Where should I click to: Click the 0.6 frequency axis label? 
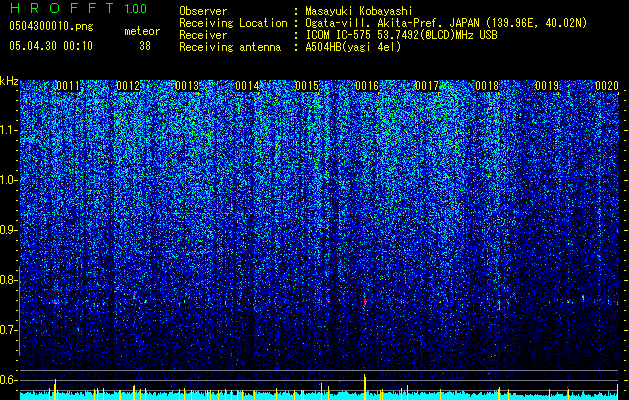click(9, 380)
